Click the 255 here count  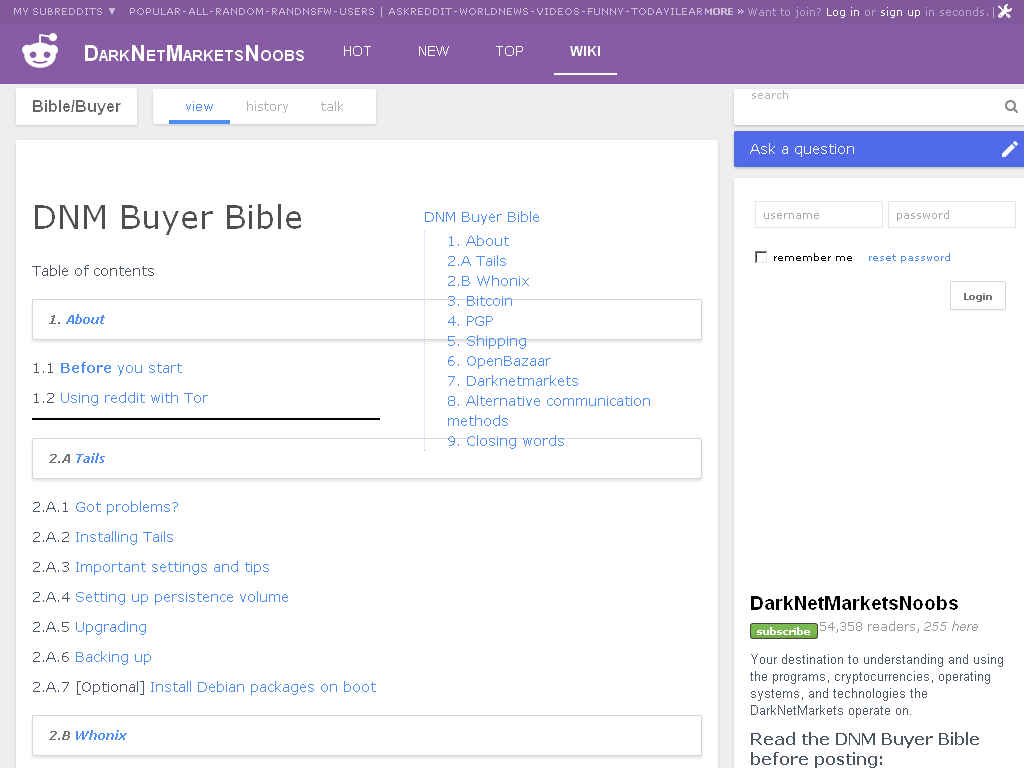coord(951,627)
